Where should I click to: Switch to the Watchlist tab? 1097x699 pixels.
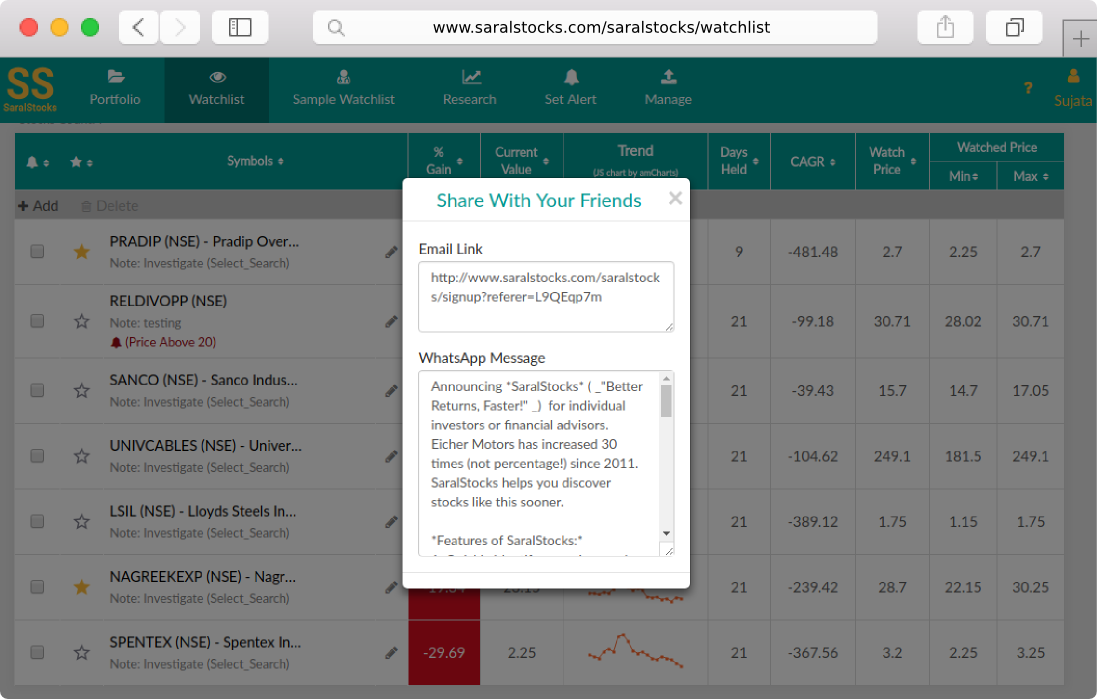click(x=217, y=90)
